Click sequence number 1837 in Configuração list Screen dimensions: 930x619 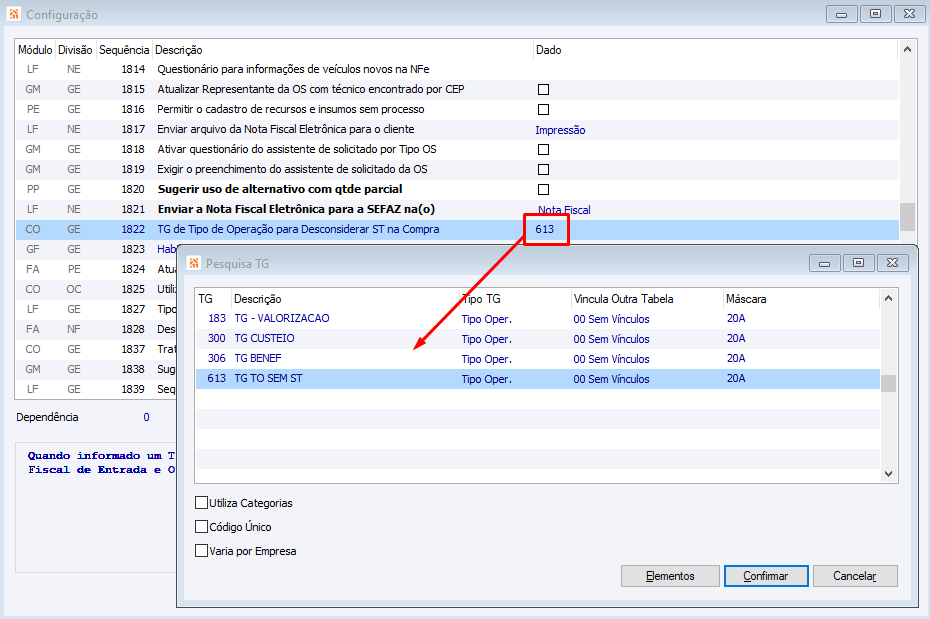(133, 349)
